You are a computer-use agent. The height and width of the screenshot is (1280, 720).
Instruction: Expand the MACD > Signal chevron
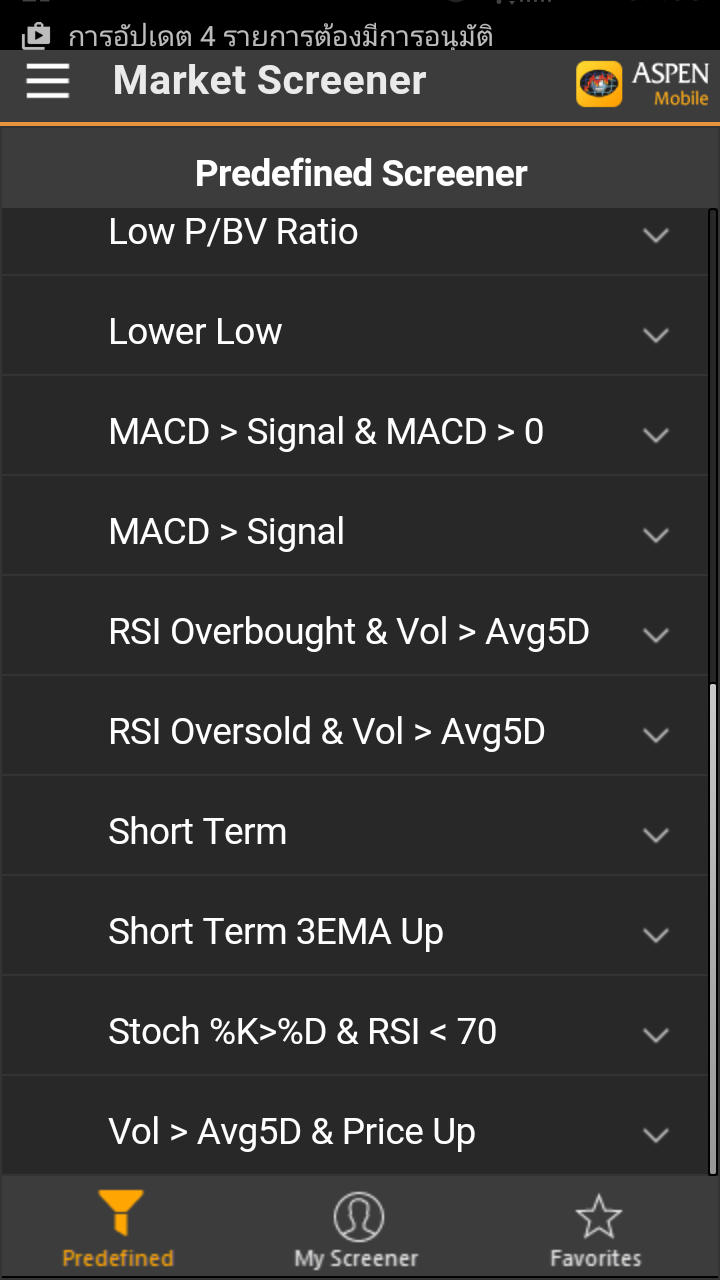coord(656,535)
